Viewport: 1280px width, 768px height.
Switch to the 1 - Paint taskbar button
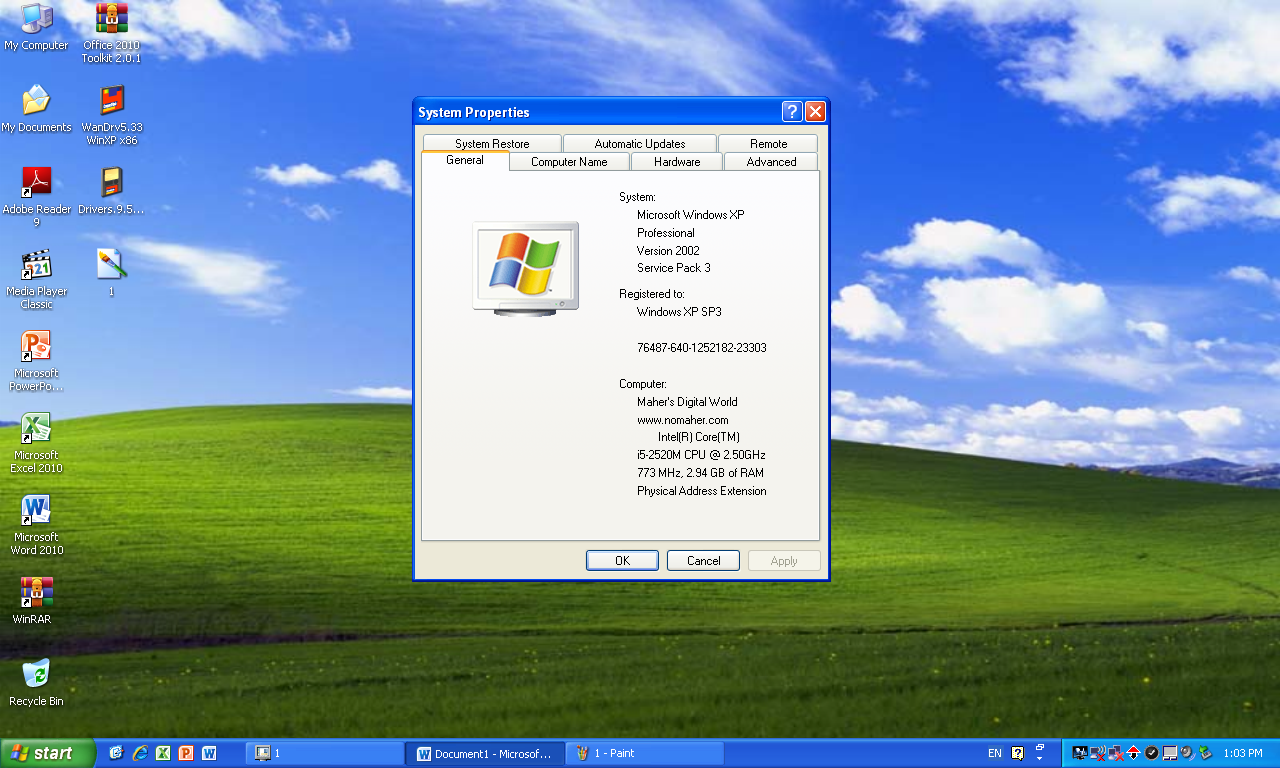645,753
